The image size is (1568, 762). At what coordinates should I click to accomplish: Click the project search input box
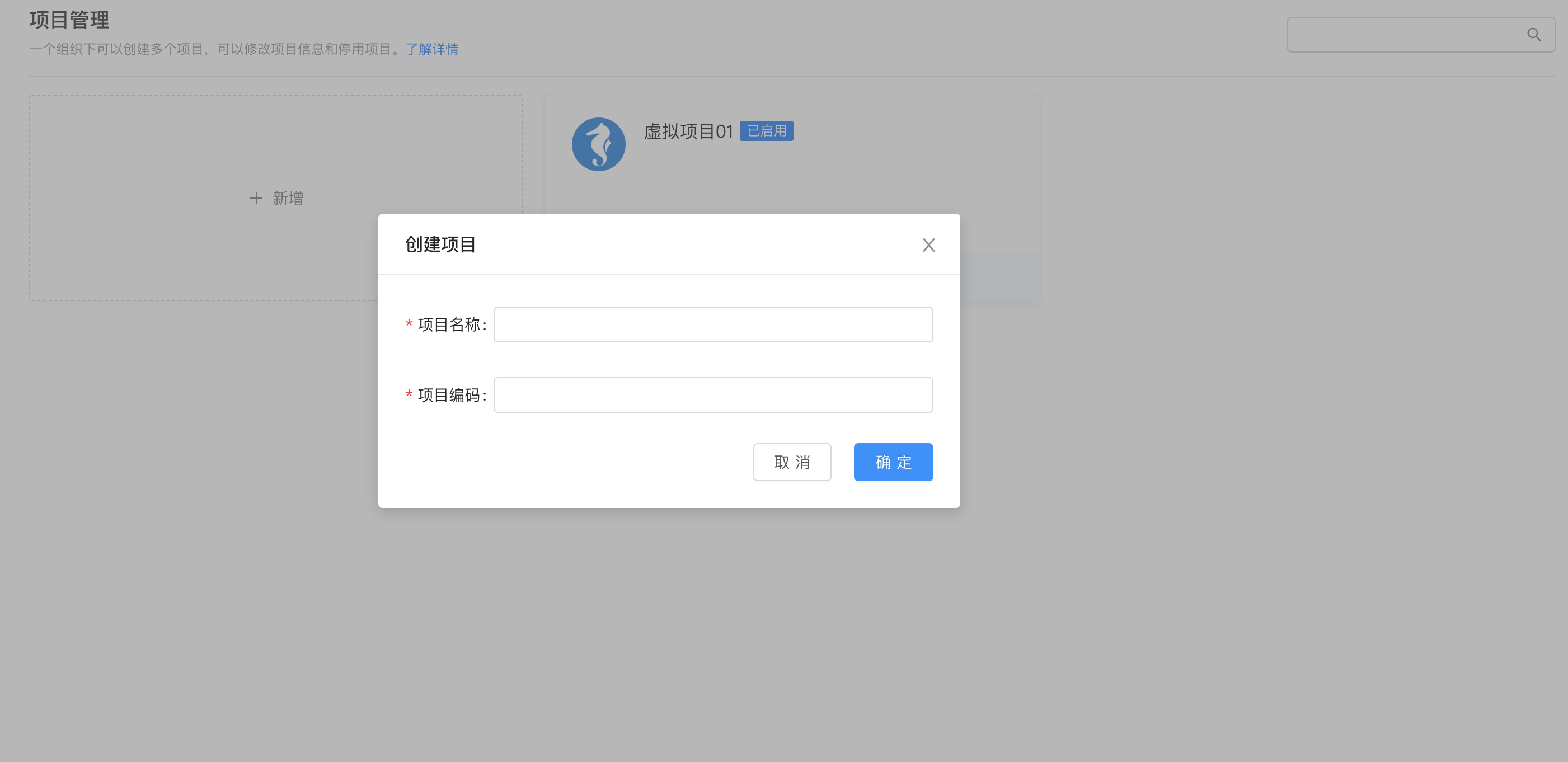point(1421,35)
